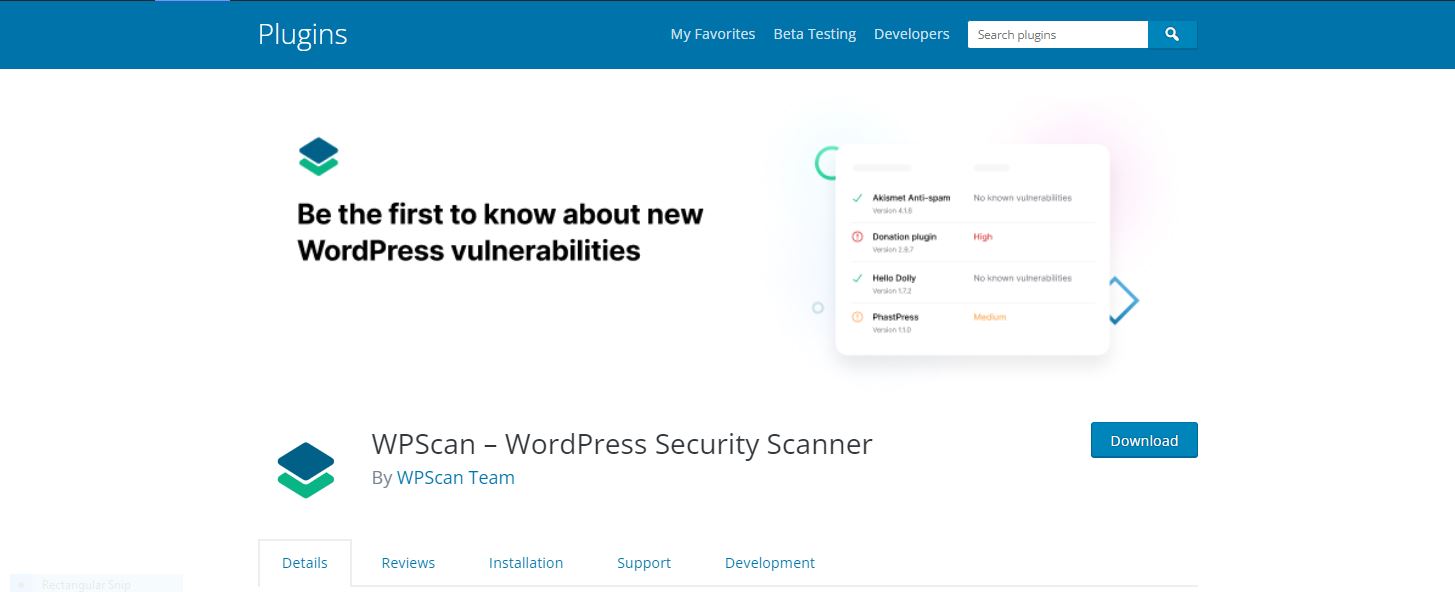Select the Support tab
Image resolution: width=1455 pixels, height=592 pixels.
point(643,562)
